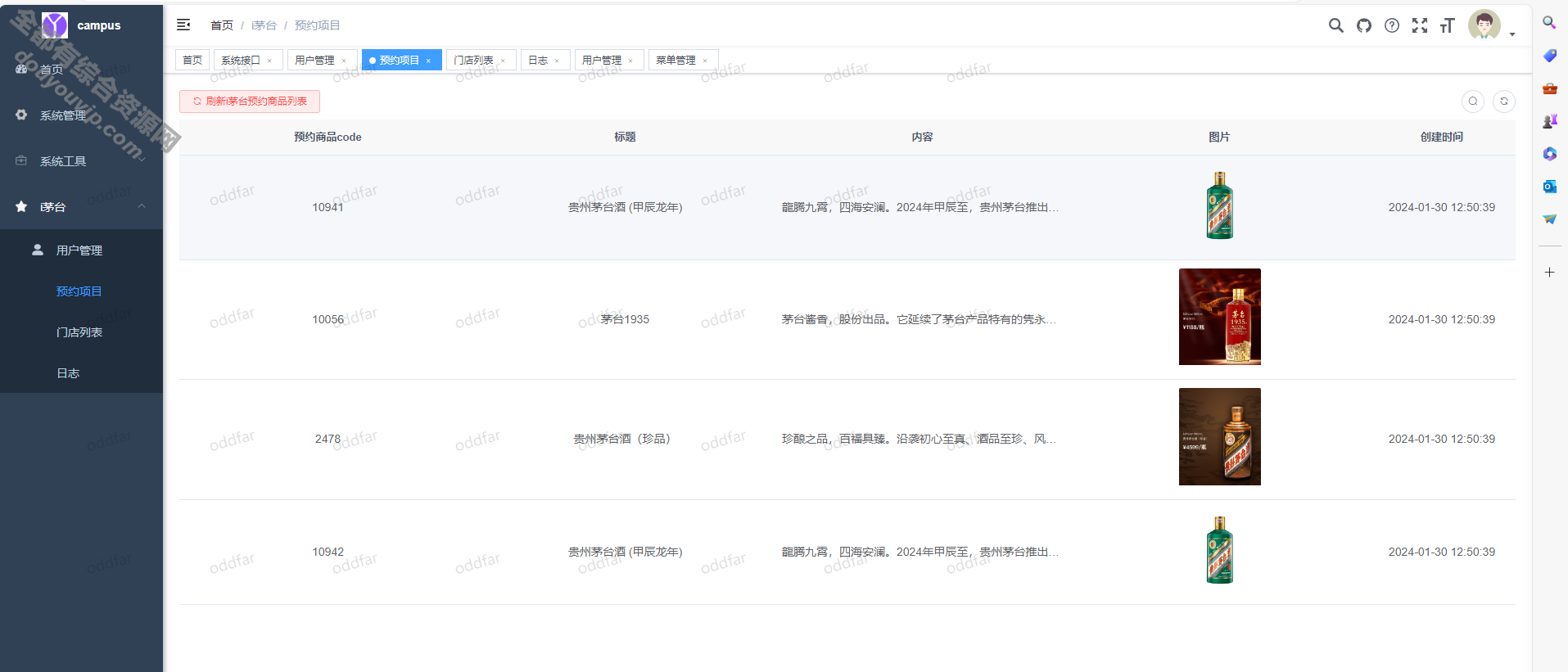Refresh table with circular refresh icon
This screenshot has height=672, width=1568.
pos(1503,101)
